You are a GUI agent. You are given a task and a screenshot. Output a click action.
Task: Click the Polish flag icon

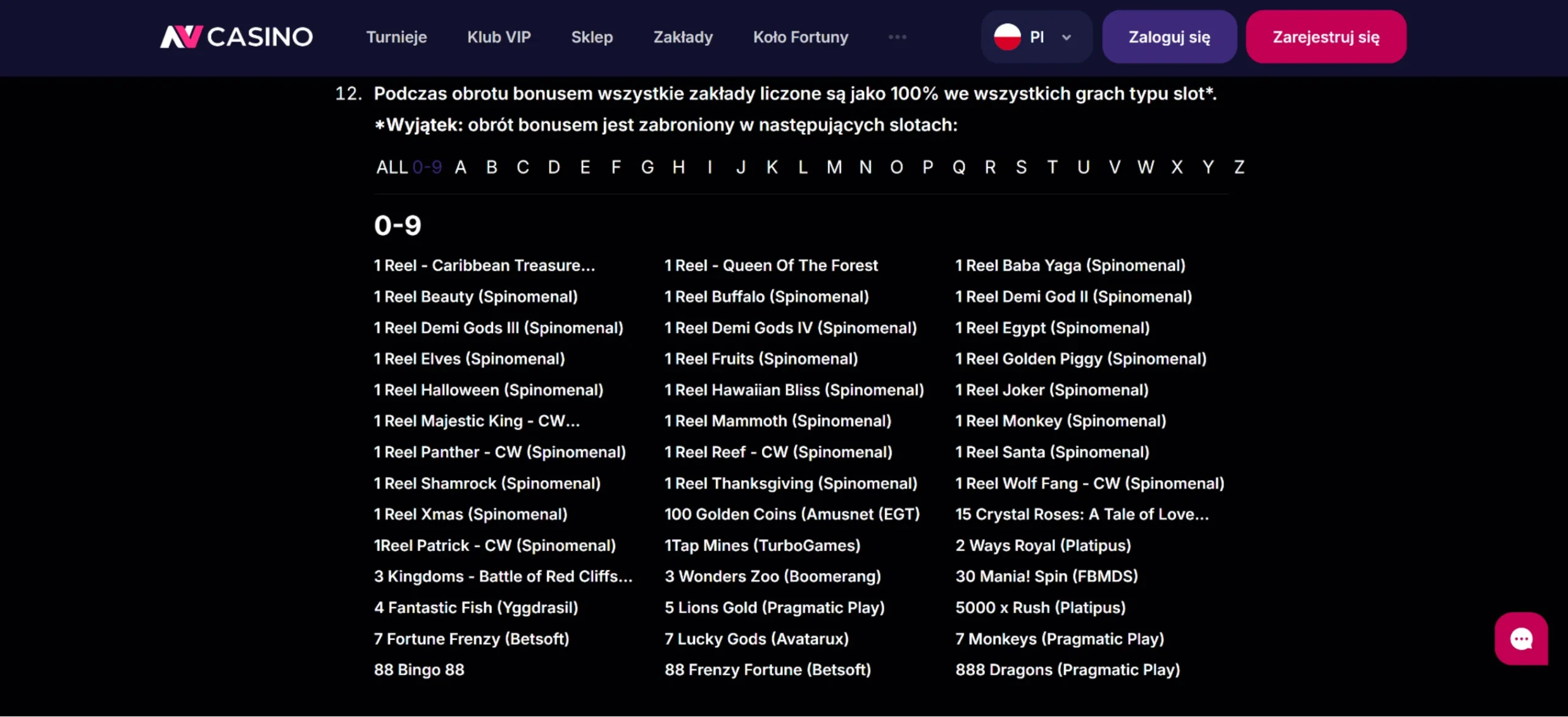click(x=1007, y=37)
